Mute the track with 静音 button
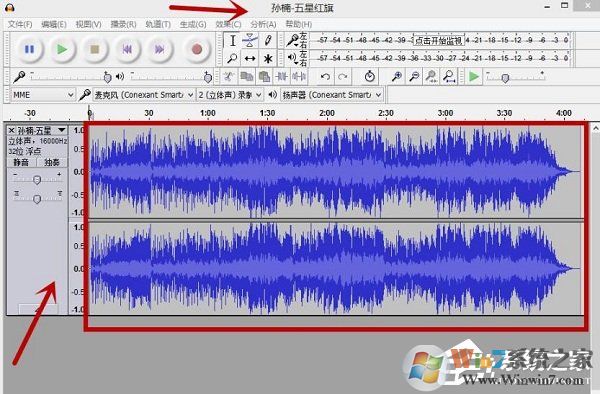Image resolution: width=600 pixels, height=394 pixels. pos(21,162)
